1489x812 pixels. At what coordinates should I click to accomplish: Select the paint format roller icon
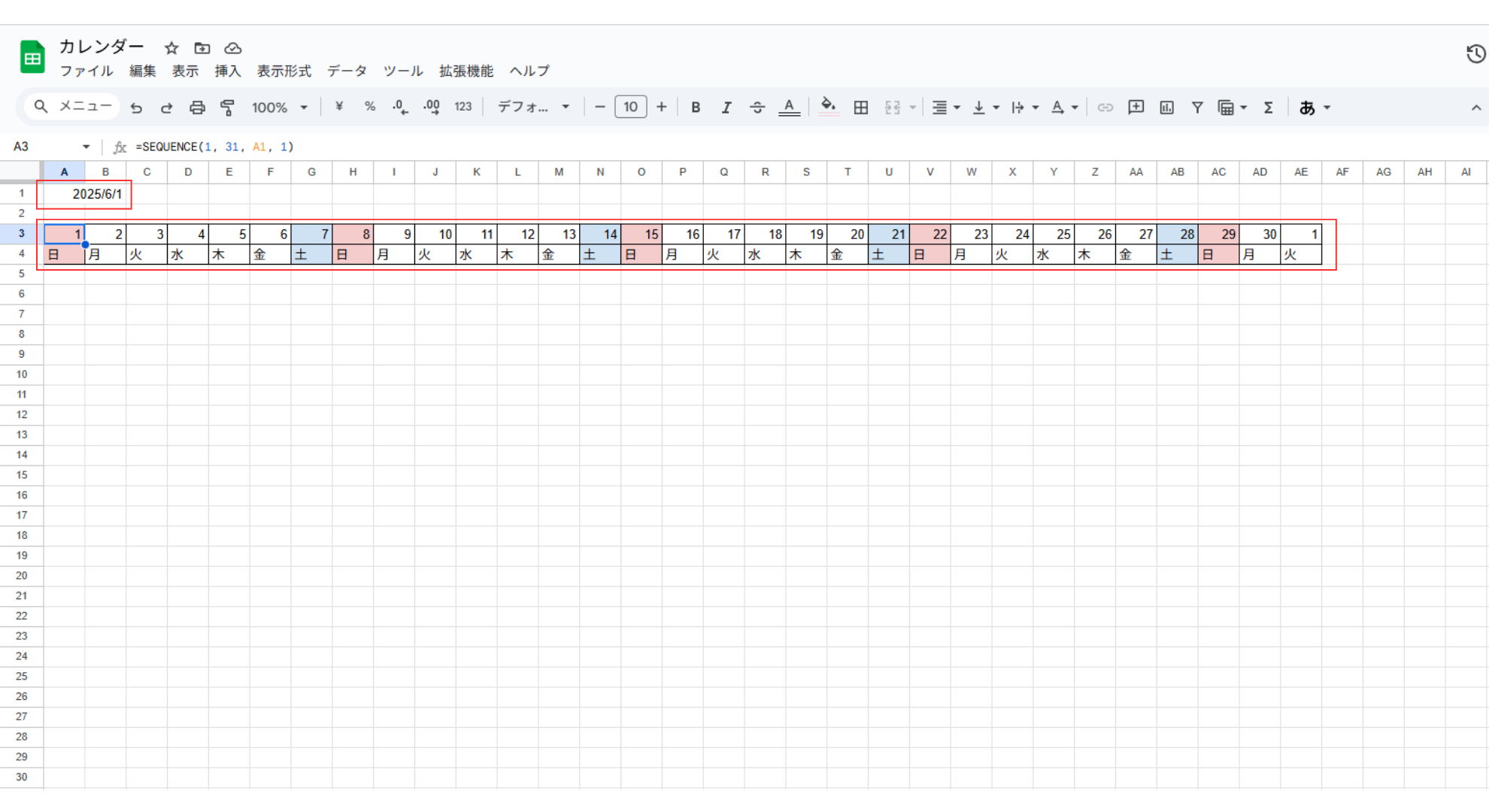click(227, 108)
